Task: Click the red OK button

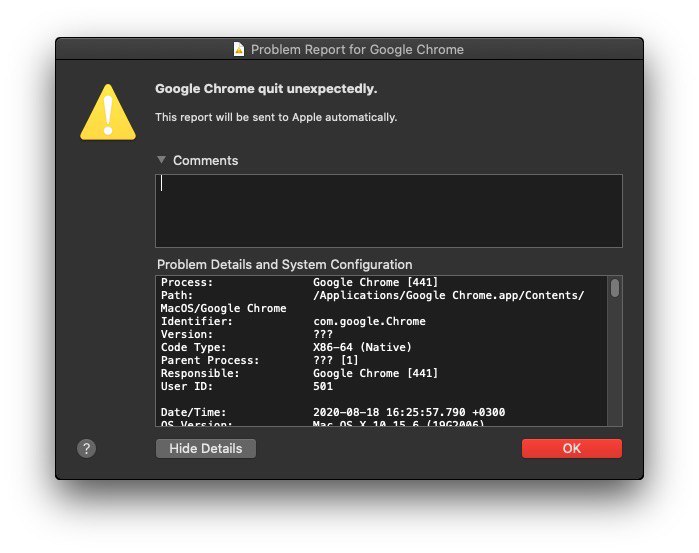Action: pos(572,448)
